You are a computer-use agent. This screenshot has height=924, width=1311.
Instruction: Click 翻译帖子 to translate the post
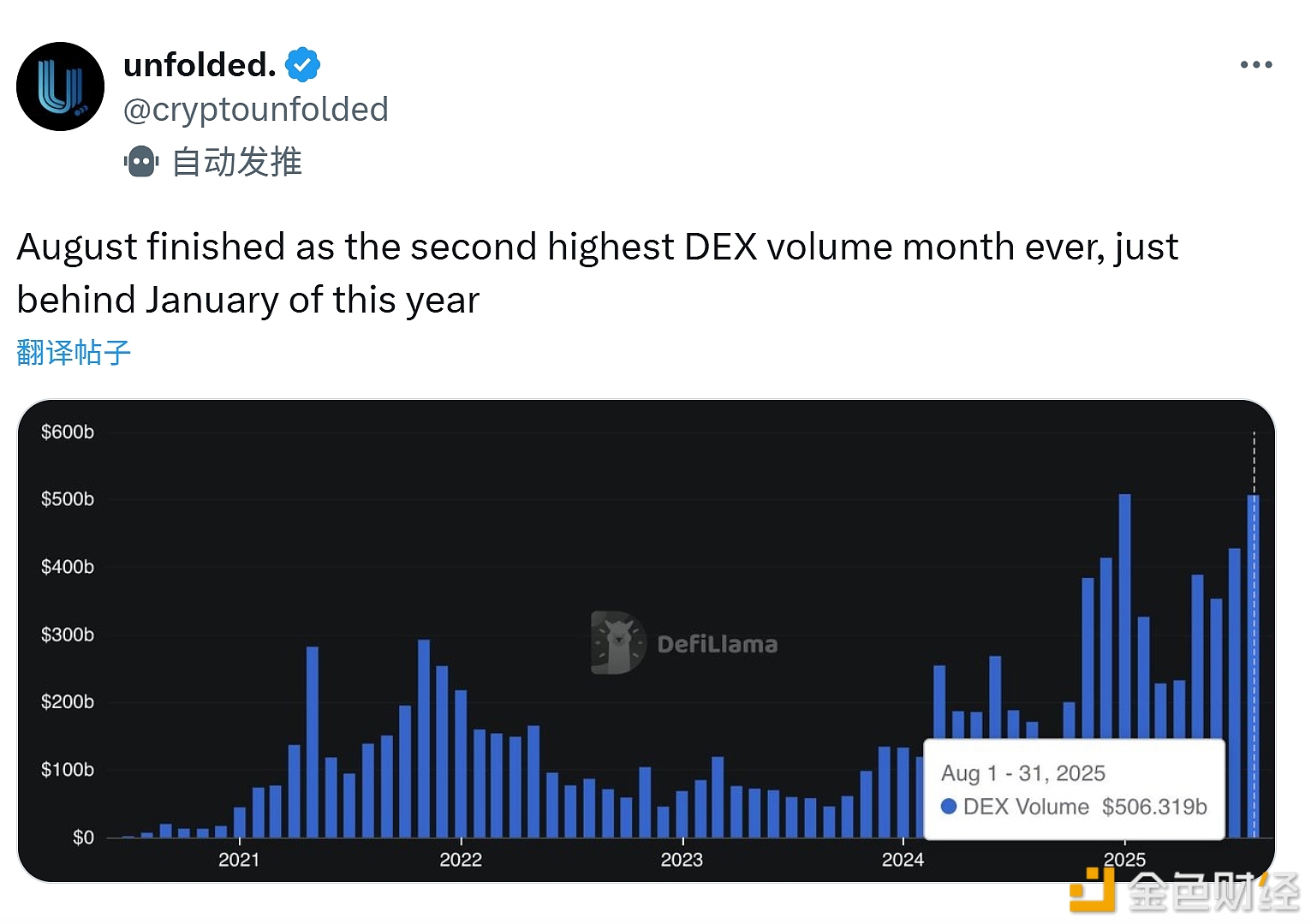pyautogui.click(x=74, y=352)
